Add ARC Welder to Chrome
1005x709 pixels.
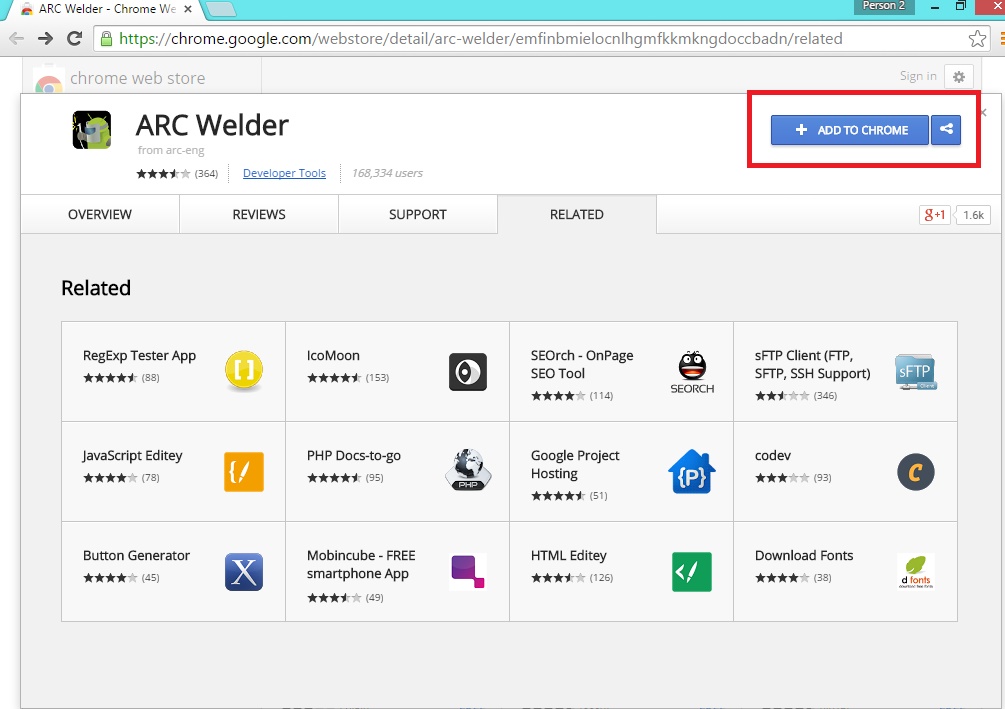pyautogui.click(x=850, y=129)
